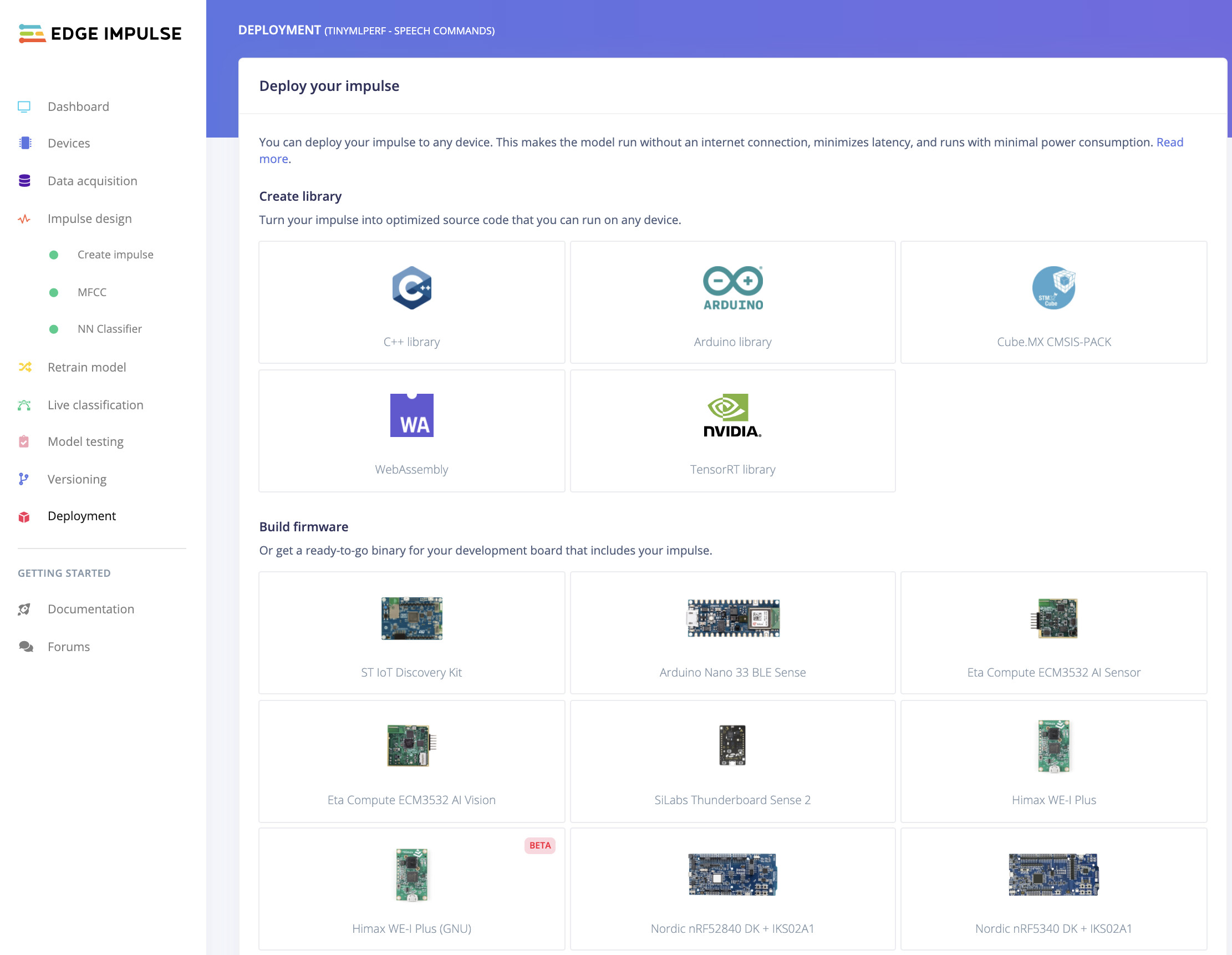Open Forums link in sidebar
The width and height of the screenshot is (1232, 955).
click(x=69, y=647)
